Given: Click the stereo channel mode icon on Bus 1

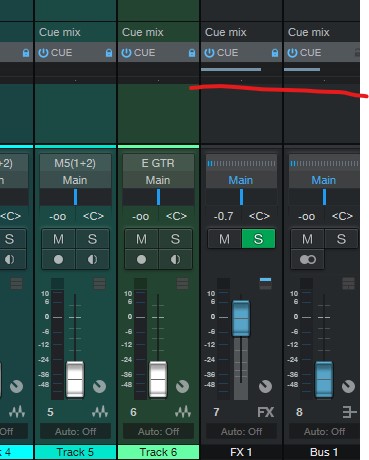Looking at the screenshot, I should (308, 259).
